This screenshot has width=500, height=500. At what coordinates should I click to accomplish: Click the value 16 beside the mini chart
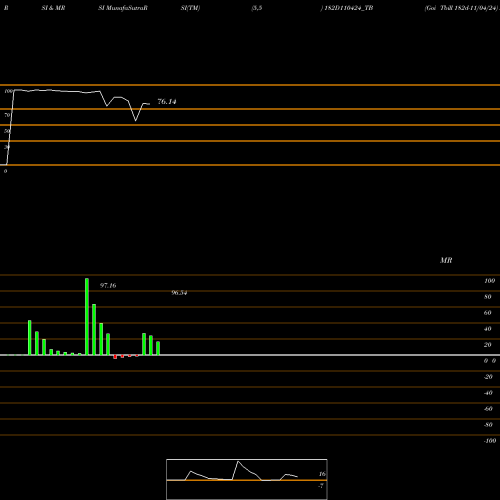click(x=322, y=474)
